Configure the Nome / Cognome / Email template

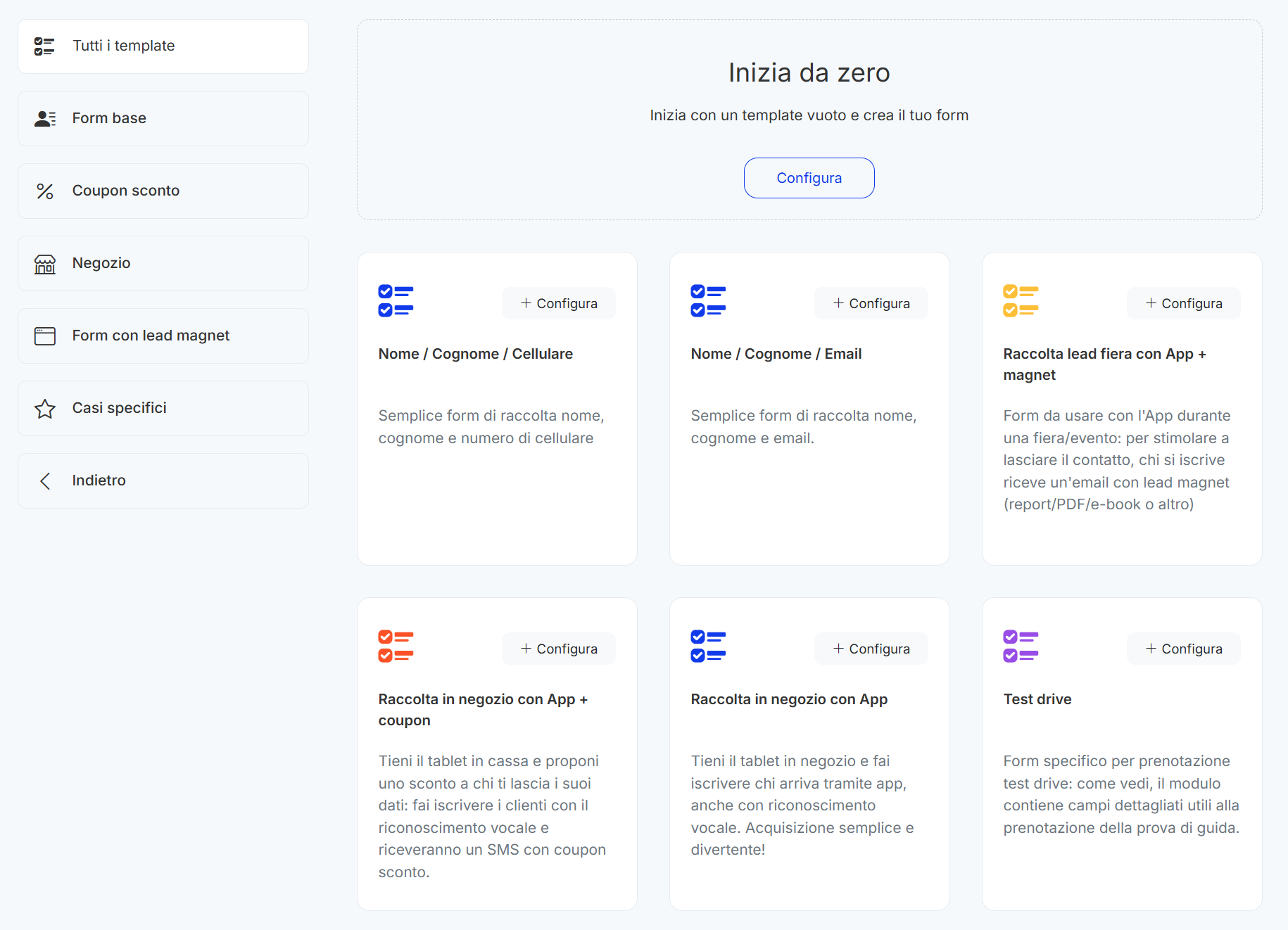[871, 303]
